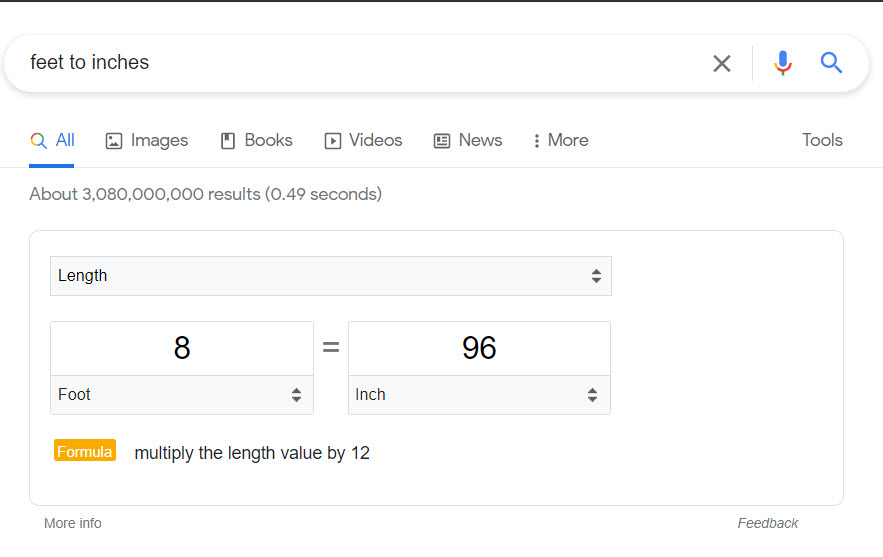Click the Images tab picture icon
Viewport: 883px width, 557px height.
click(114, 141)
